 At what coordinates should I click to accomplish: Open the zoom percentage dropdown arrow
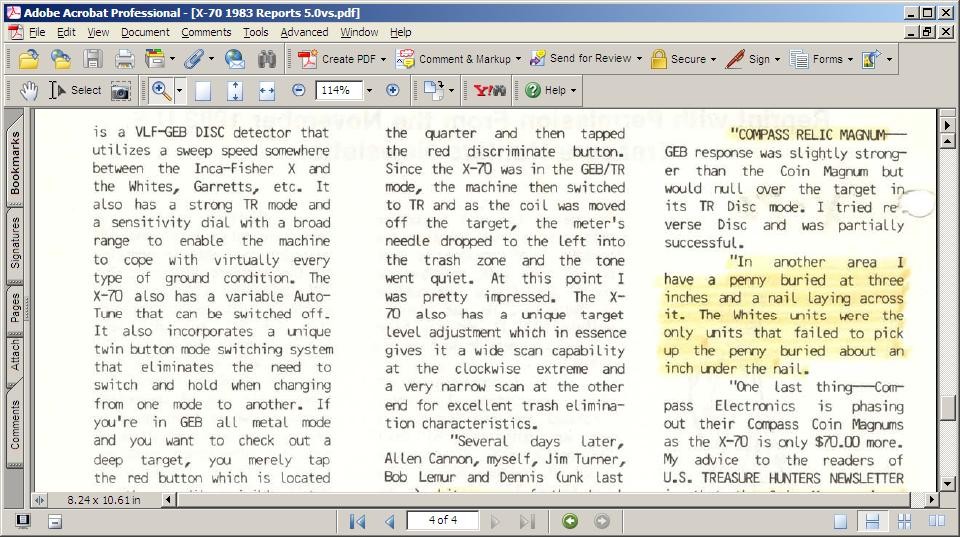click(x=369, y=91)
